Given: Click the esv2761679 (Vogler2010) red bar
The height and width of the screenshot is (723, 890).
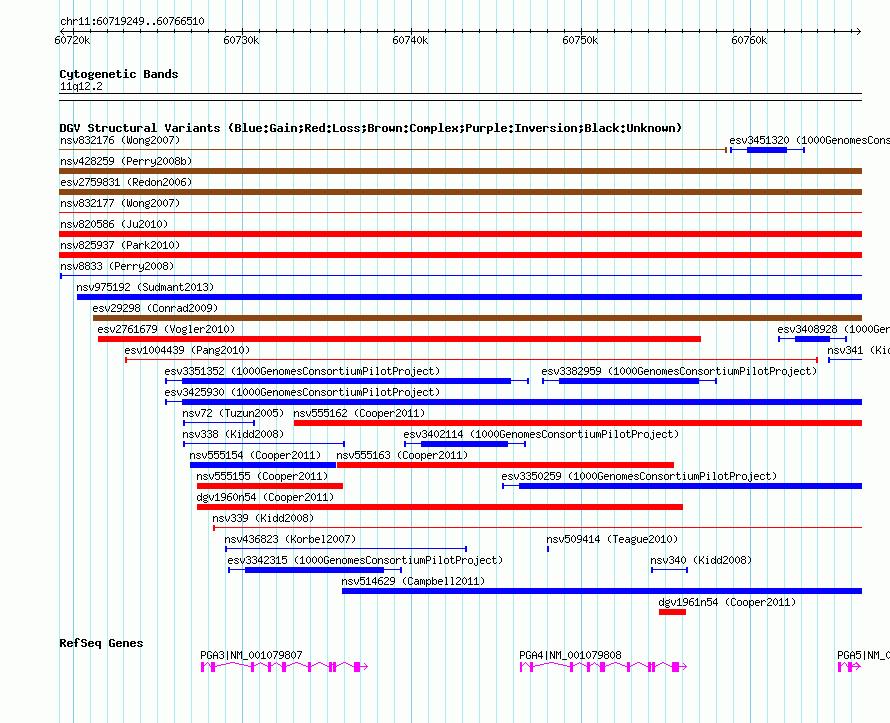Looking at the screenshot, I should click(x=399, y=339).
